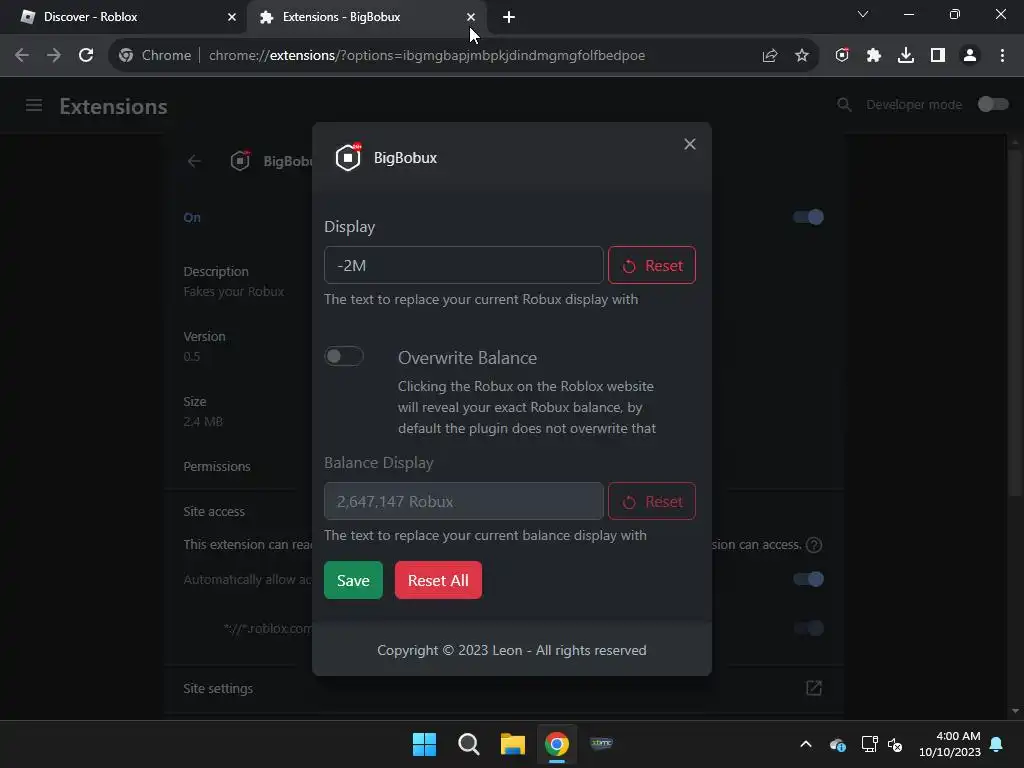Image resolution: width=1024 pixels, height=768 pixels.
Task: Click the BigBobux logo in the dialog
Action: click(348, 157)
